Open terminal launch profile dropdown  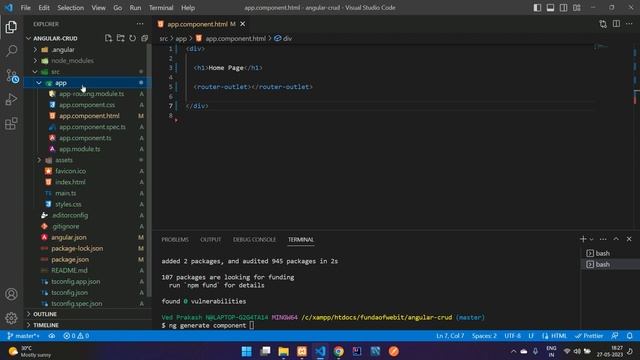click(591, 240)
